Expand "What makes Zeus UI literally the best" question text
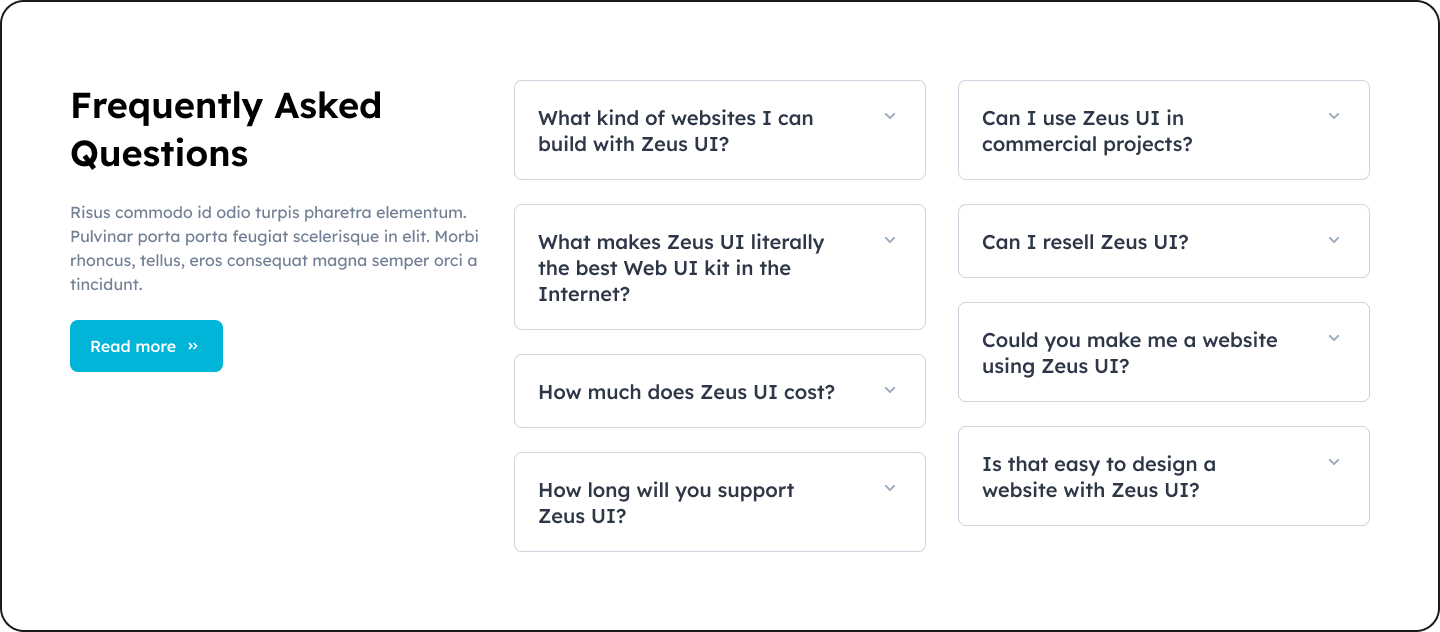Image resolution: width=1440 pixels, height=632 pixels. pyautogui.click(x=681, y=268)
